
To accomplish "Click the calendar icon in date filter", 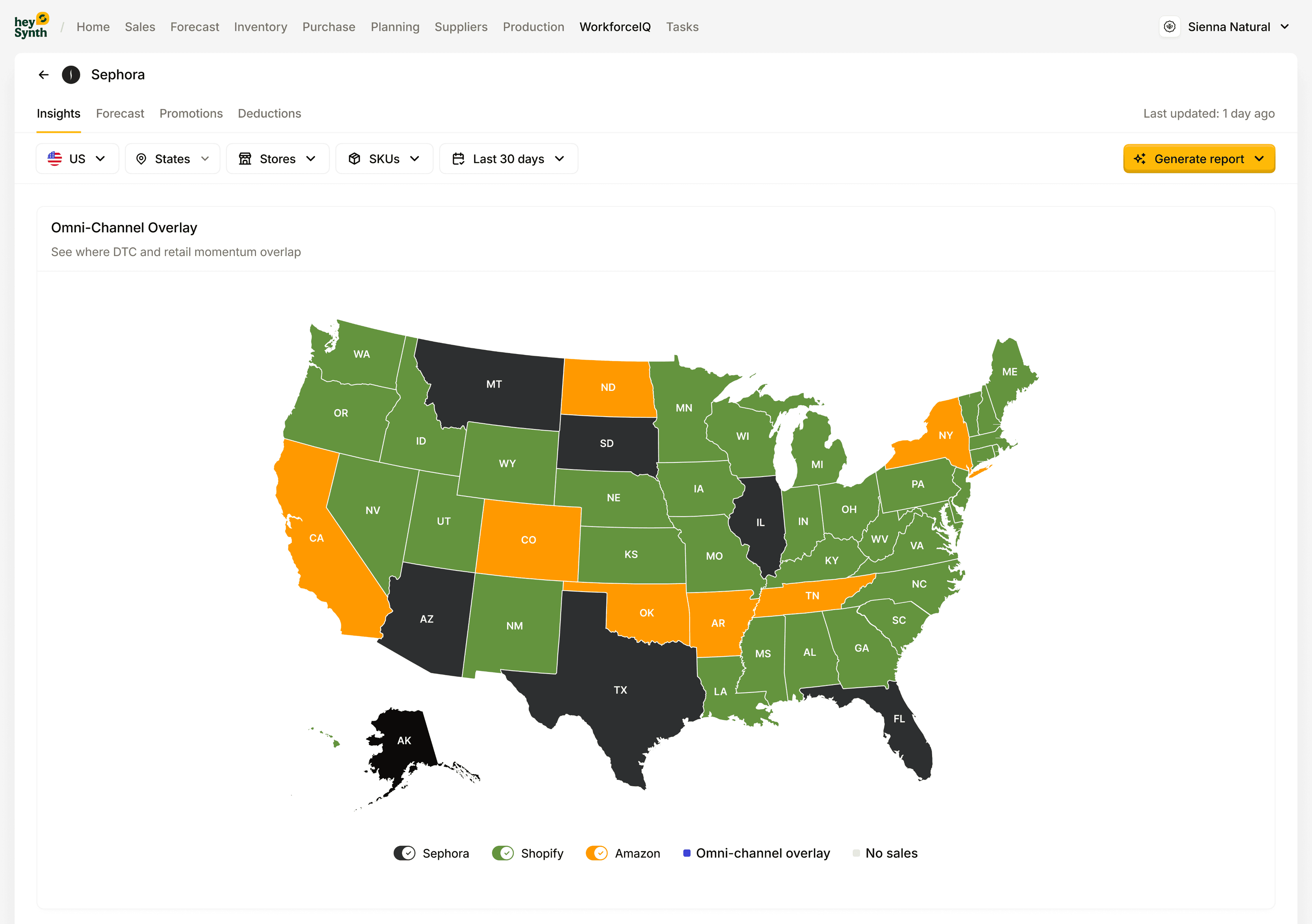I will [458, 159].
